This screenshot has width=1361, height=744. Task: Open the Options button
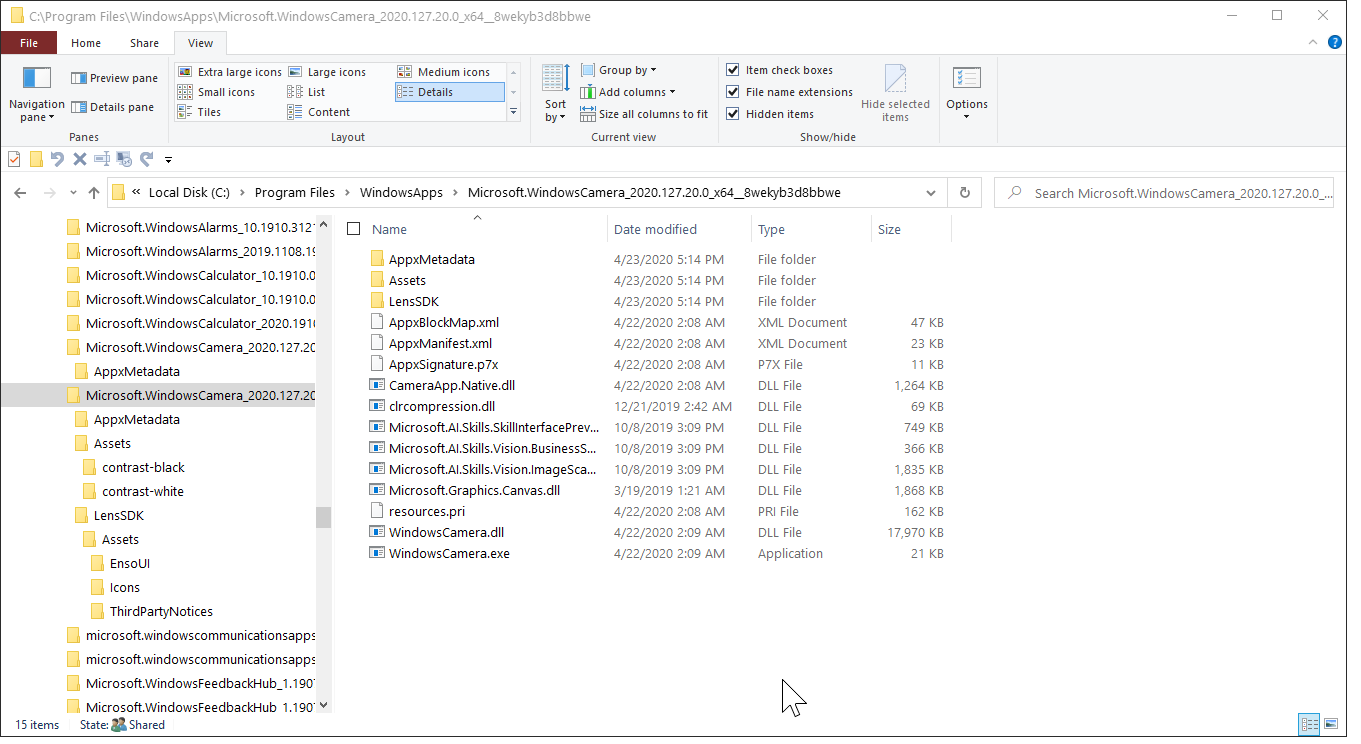point(967,94)
